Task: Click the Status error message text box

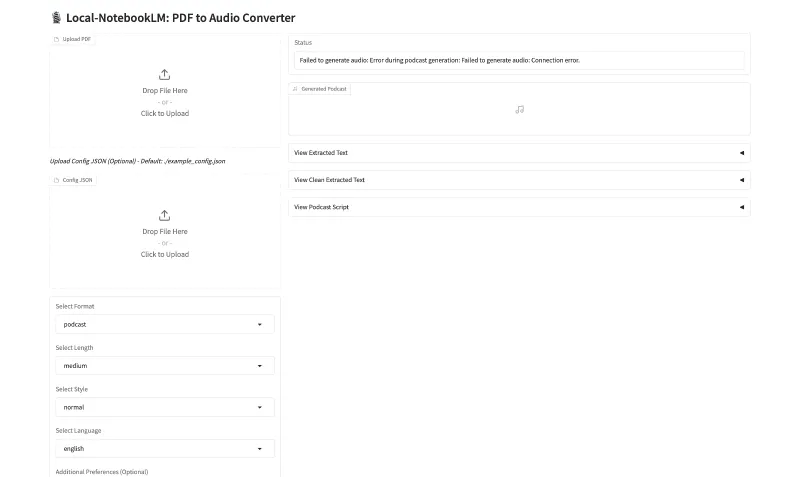Action: (519, 60)
